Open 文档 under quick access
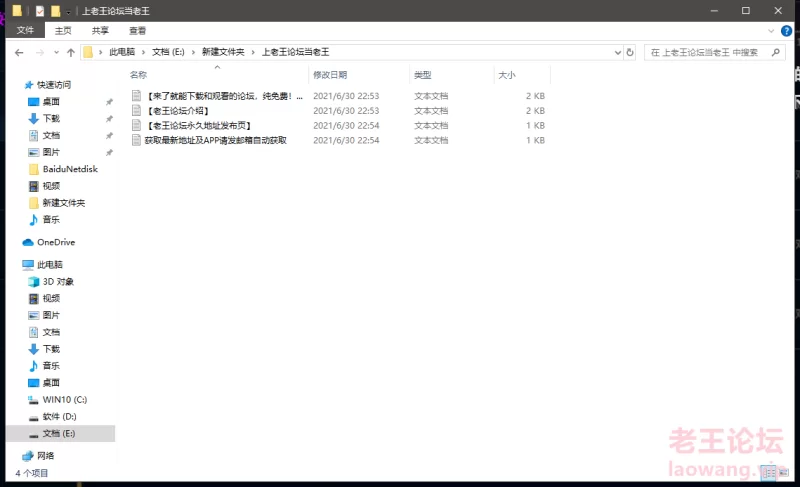 tap(51, 135)
